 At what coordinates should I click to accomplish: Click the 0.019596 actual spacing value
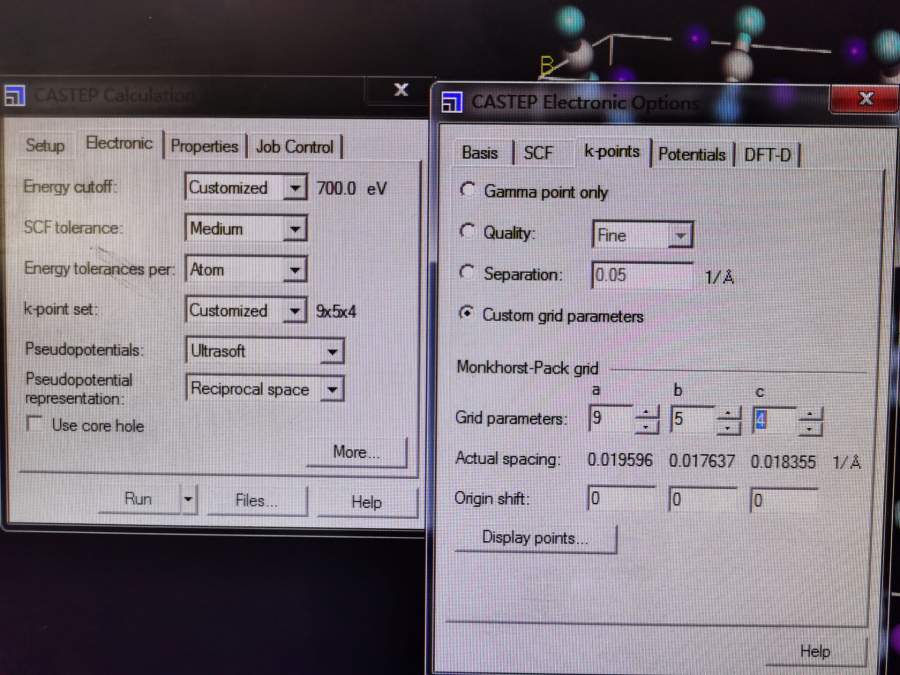pos(620,460)
